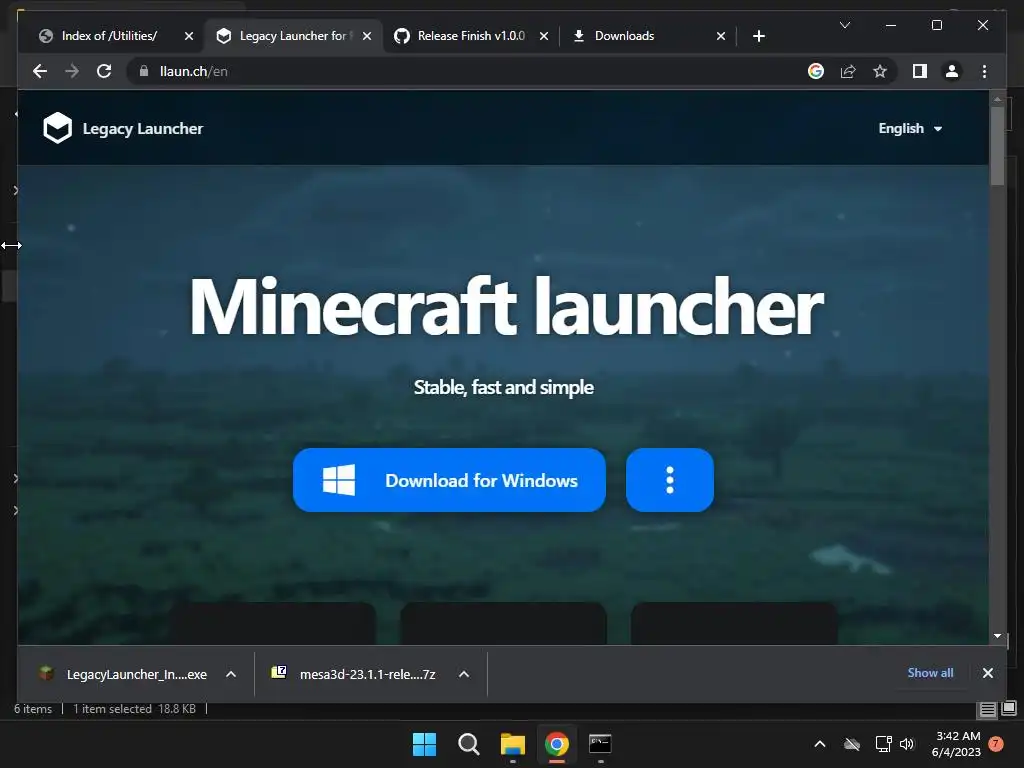This screenshot has width=1024, height=768.
Task: Open Chrome three-dot menu
Action: 984,71
